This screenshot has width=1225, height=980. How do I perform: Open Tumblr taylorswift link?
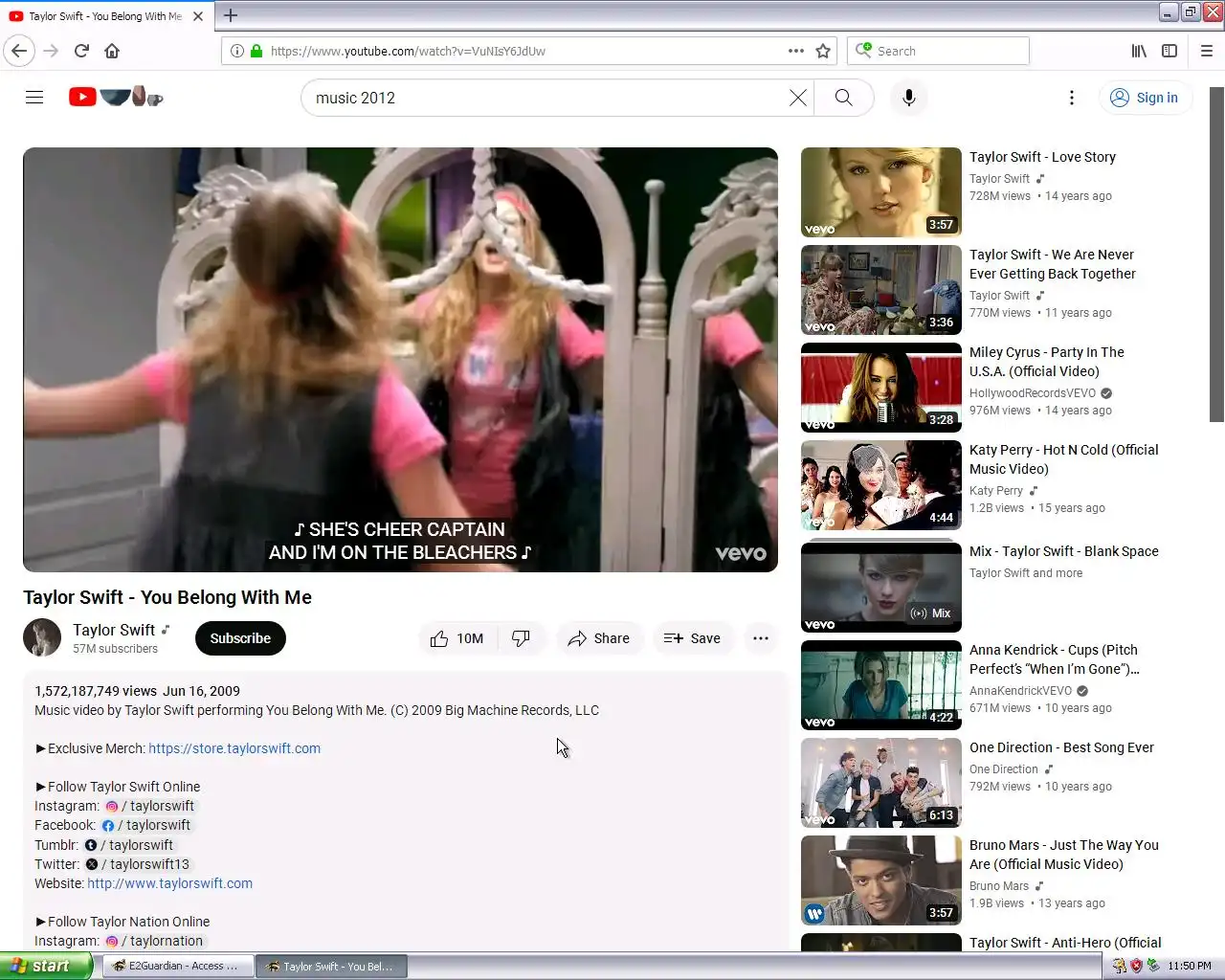pyautogui.click(x=129, y=845)
